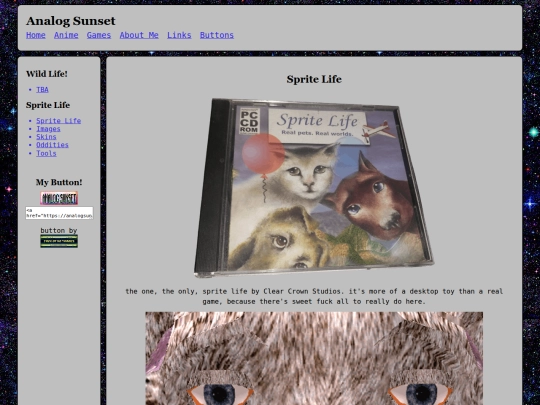Open the Skins sidebar link
The width and height of the screenshot is (540, 405).
point(46,137)
